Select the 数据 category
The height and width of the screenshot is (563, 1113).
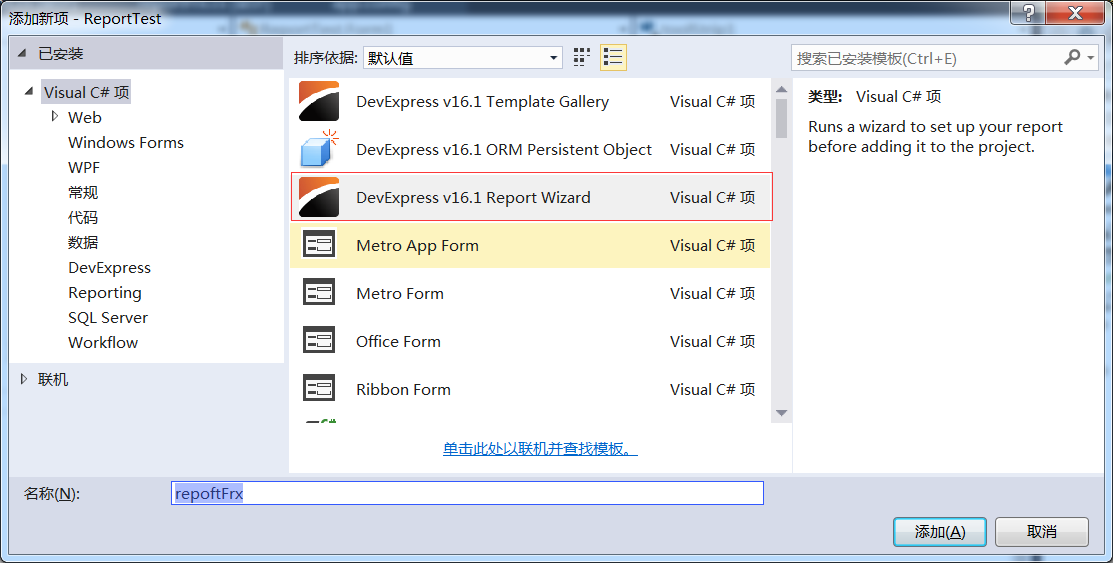point(83,242)
